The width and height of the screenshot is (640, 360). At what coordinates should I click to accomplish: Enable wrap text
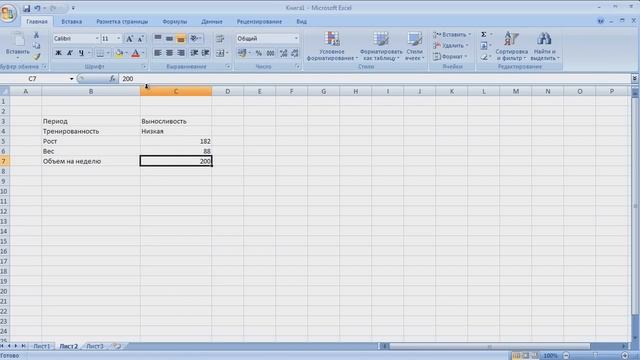point(220,39)
